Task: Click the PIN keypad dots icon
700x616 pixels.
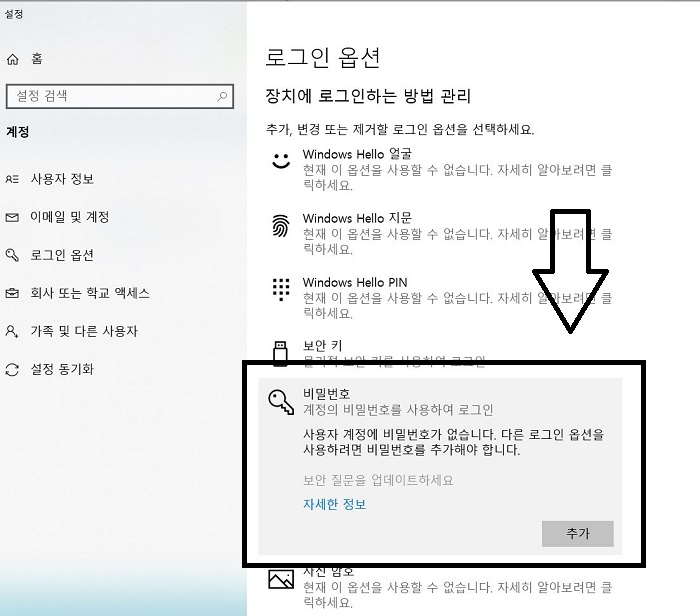Action: click(281, 289)
